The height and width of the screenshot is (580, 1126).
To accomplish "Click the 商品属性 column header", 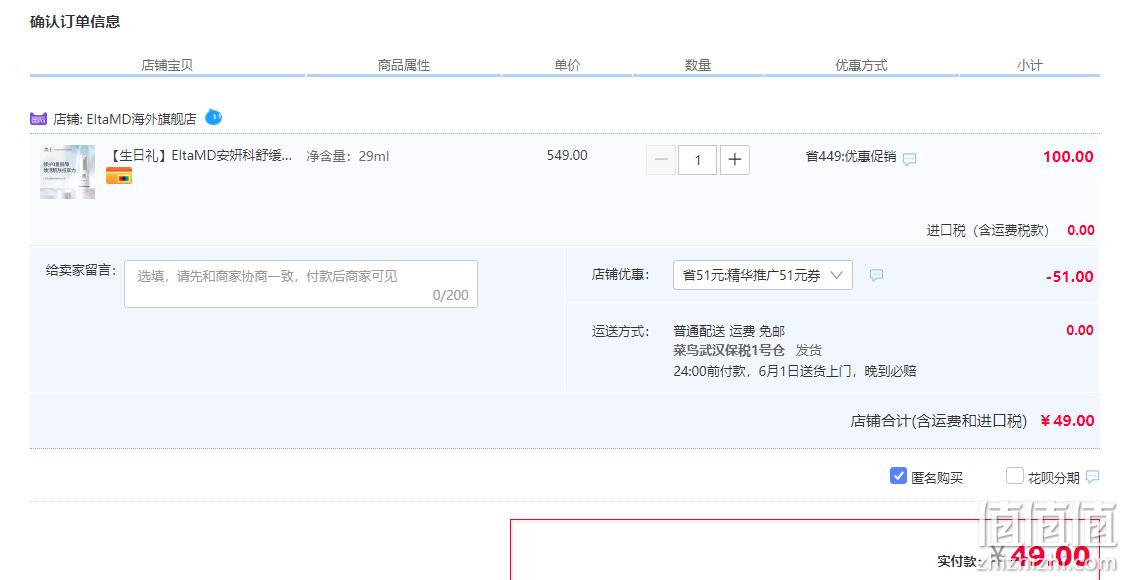I will click(404, 65).
